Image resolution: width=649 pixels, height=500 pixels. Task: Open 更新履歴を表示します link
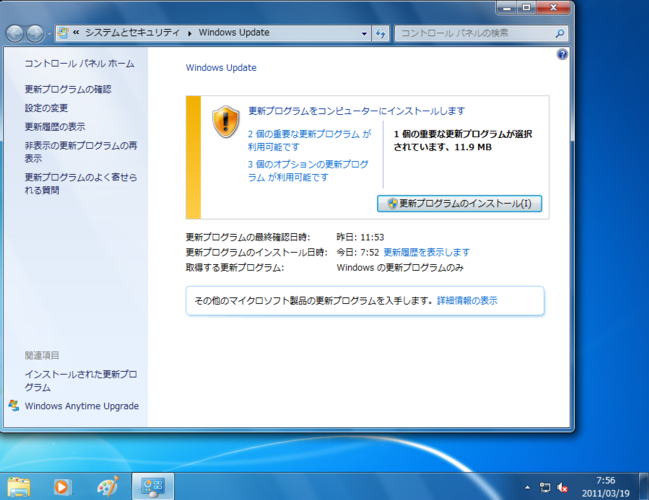click(426, 252)
